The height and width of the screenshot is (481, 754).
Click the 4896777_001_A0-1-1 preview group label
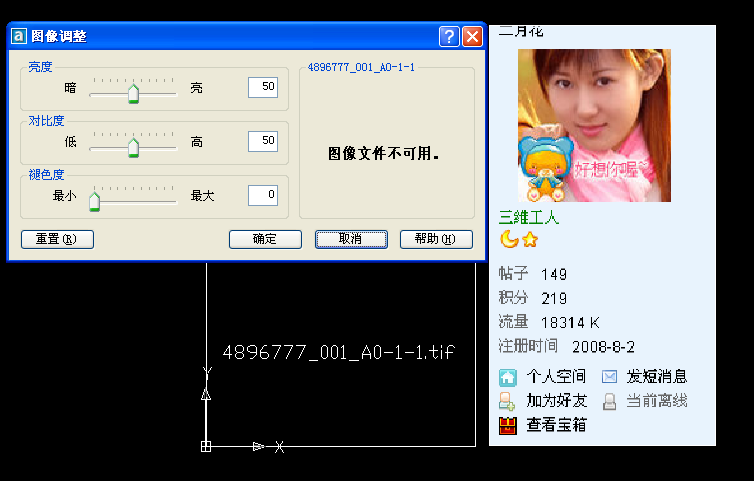click(361, 67)
